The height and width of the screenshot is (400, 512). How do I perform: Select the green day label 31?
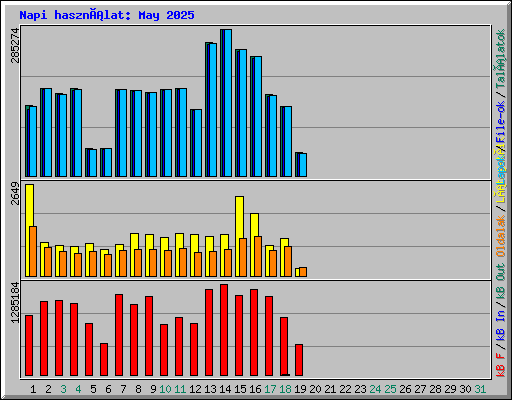pos(480,389)
